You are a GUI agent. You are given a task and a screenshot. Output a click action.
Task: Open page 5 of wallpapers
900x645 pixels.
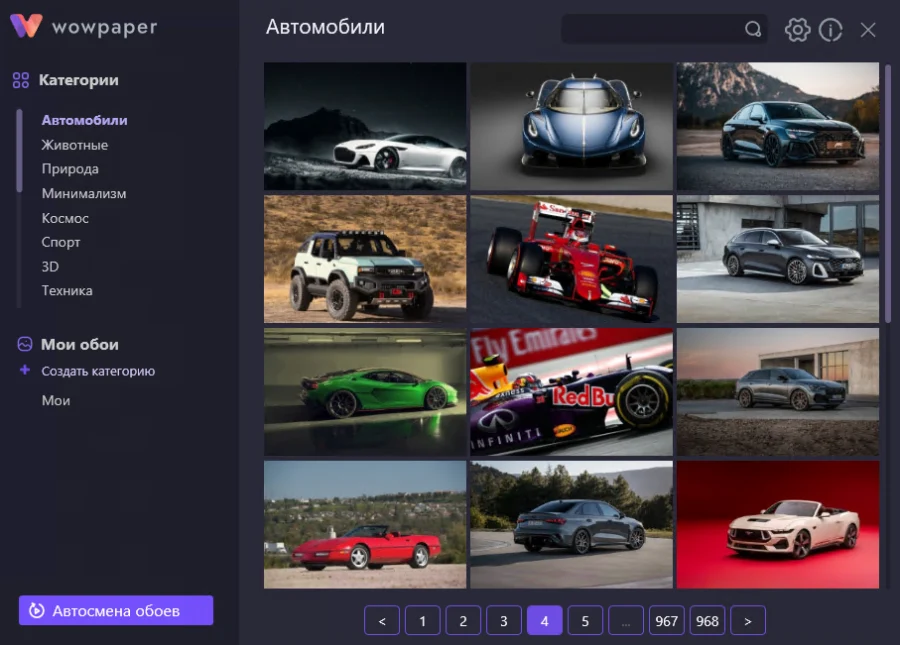coord(585,621)
